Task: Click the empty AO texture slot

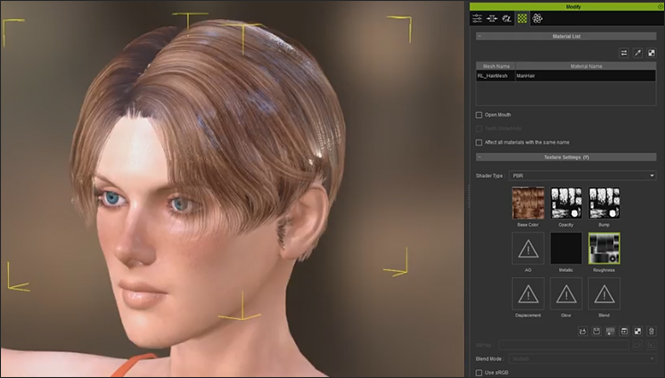Action: point(528,249)
